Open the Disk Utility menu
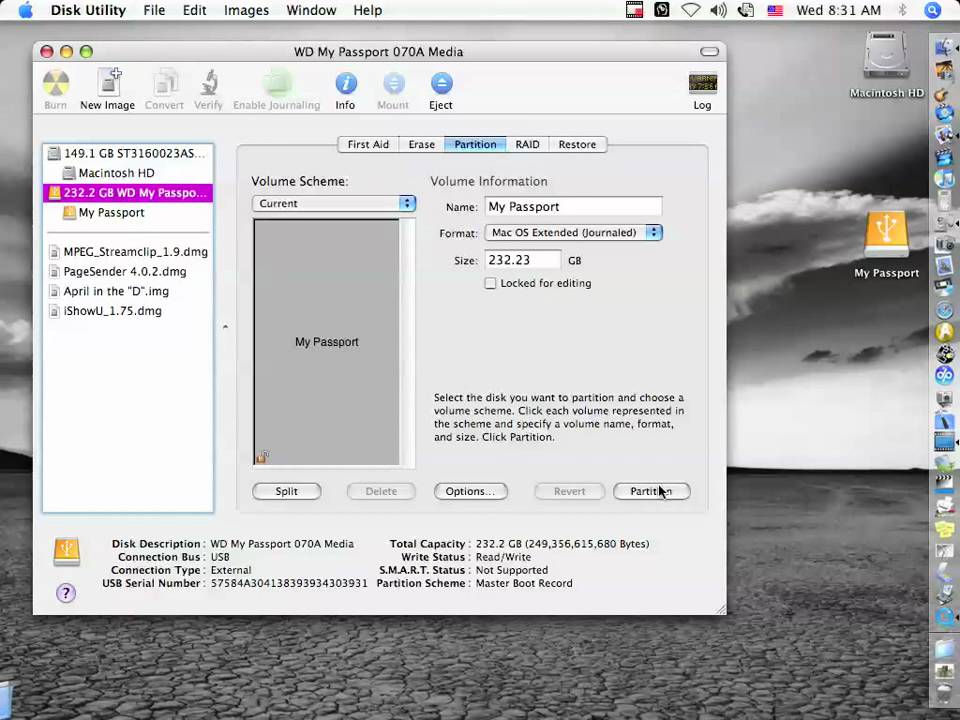The width and height of the screenshot is (960, 720). 88,10
